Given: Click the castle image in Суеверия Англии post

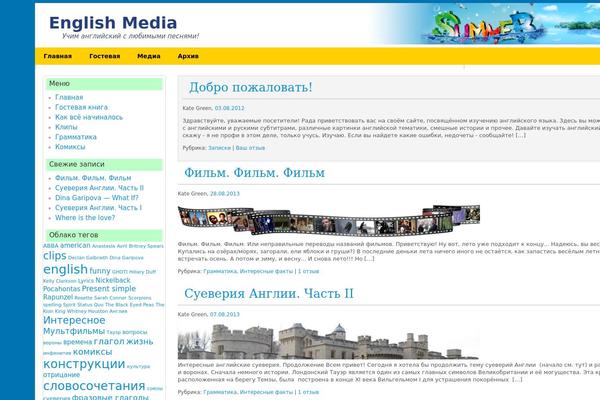Looking at the screenshot, I should click(328, 341).
